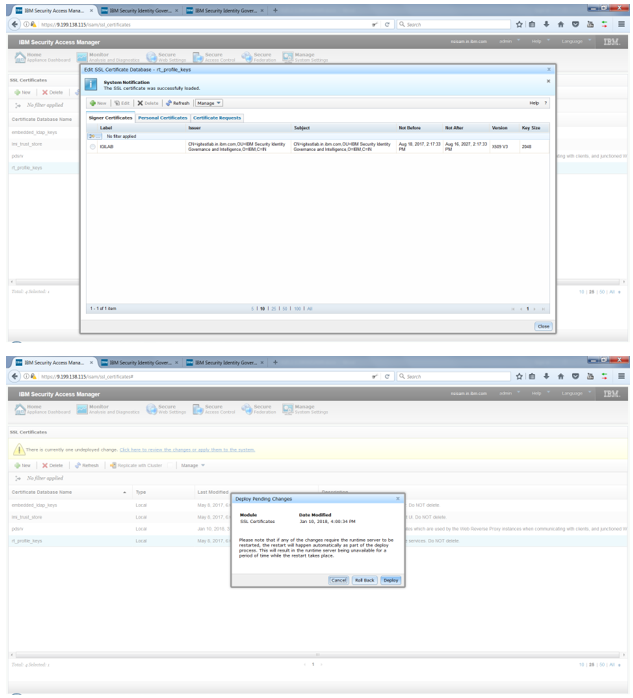The image size is (633, 698).
Task: Open the Language dropdown in the lower header
Action: click(x=576, y=393)
